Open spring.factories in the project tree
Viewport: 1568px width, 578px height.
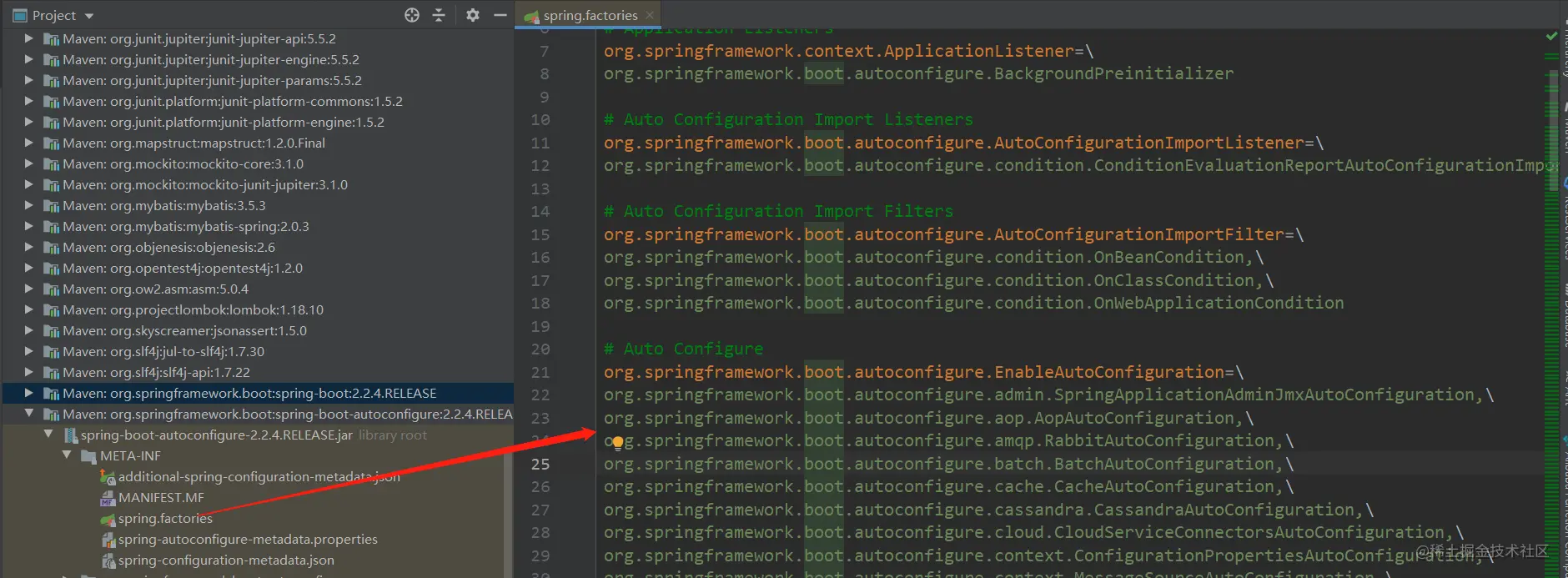pyautogui.click(x=165, y=518)
